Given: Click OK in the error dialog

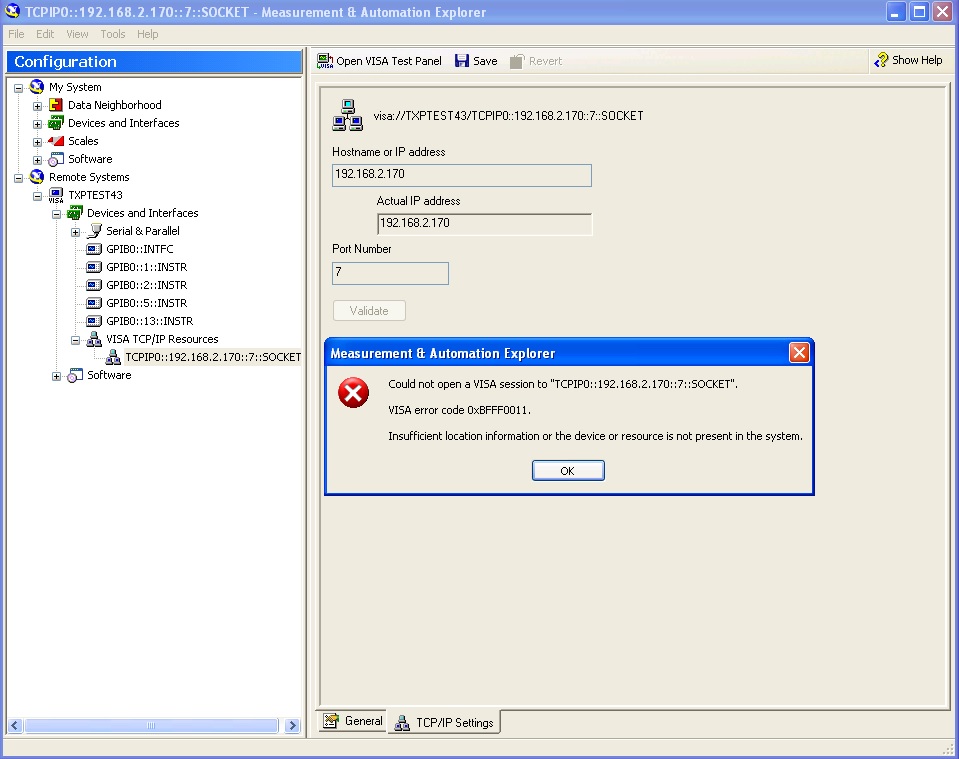Looking at the screenshot, I should [568, 471].
